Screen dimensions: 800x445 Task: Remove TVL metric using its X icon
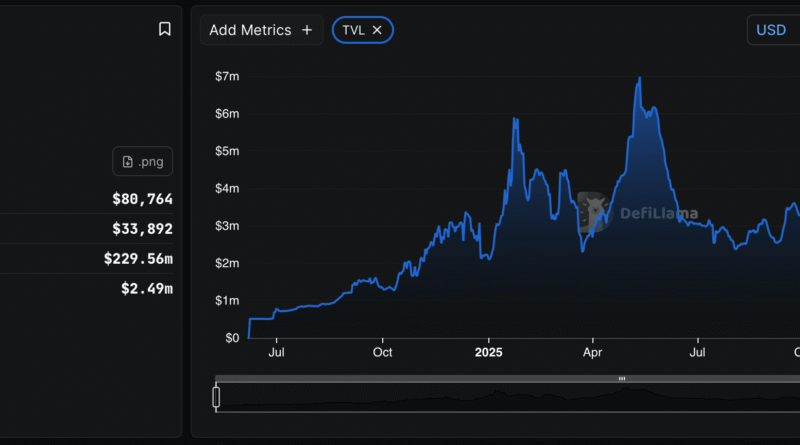coord(377,30)
